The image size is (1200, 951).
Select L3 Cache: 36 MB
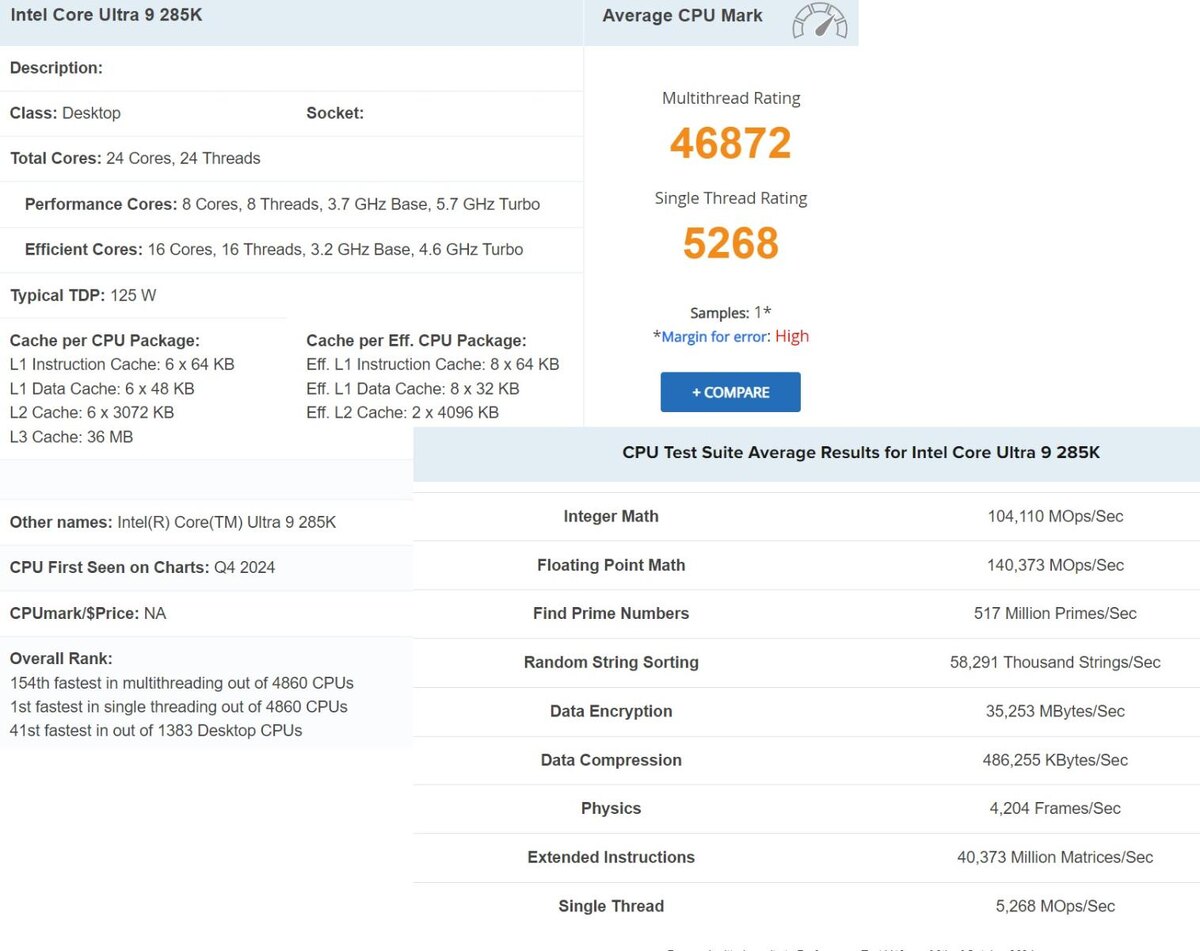point(71,437)
